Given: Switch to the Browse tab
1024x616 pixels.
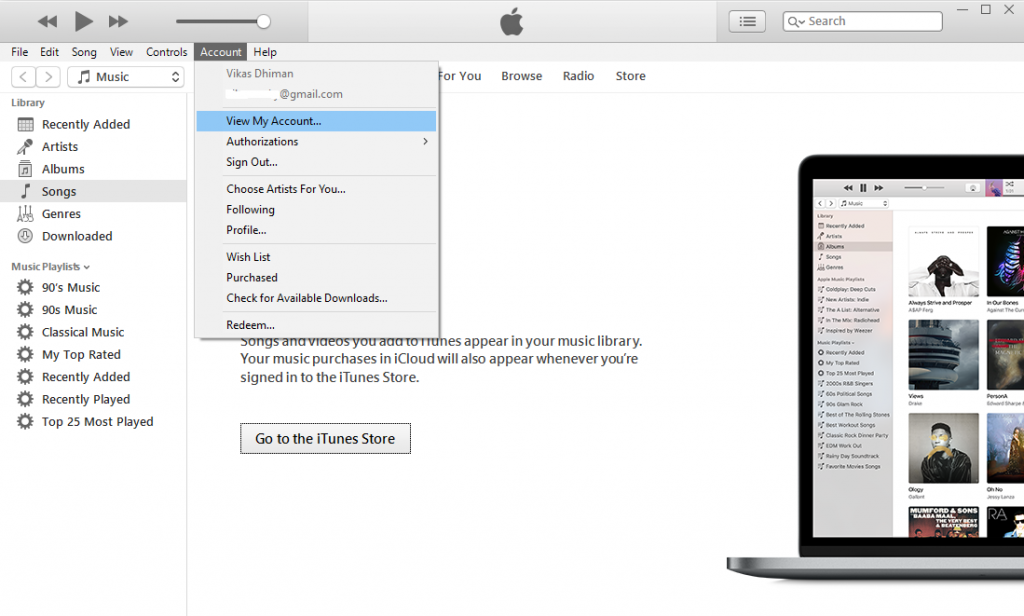Looking at the screenshot, I should (522, 76).
